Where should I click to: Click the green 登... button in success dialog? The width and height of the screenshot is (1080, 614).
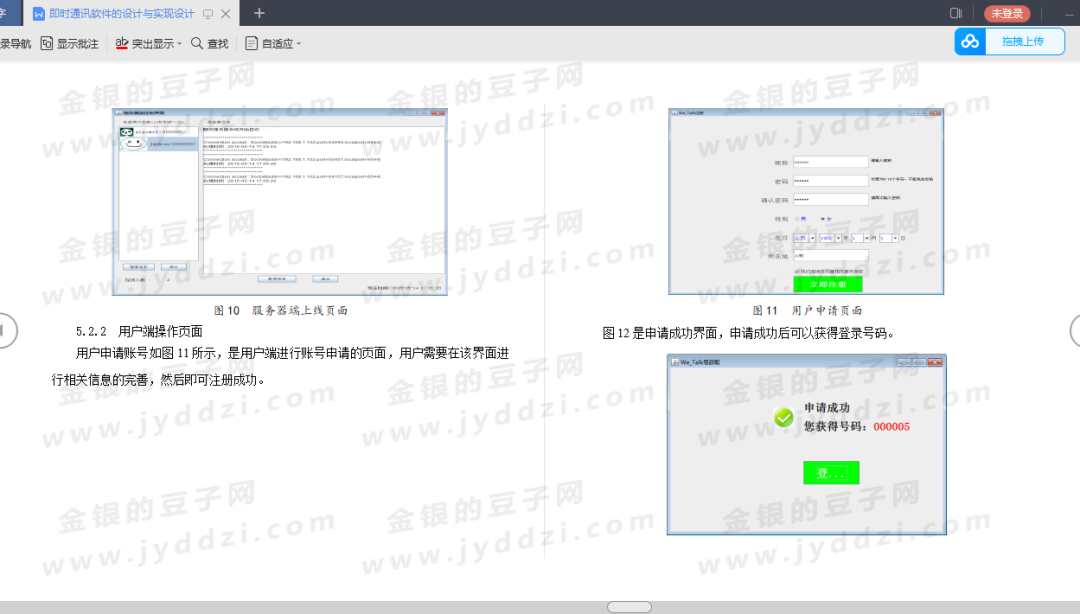pyautogui.click(x=831, y=473)
